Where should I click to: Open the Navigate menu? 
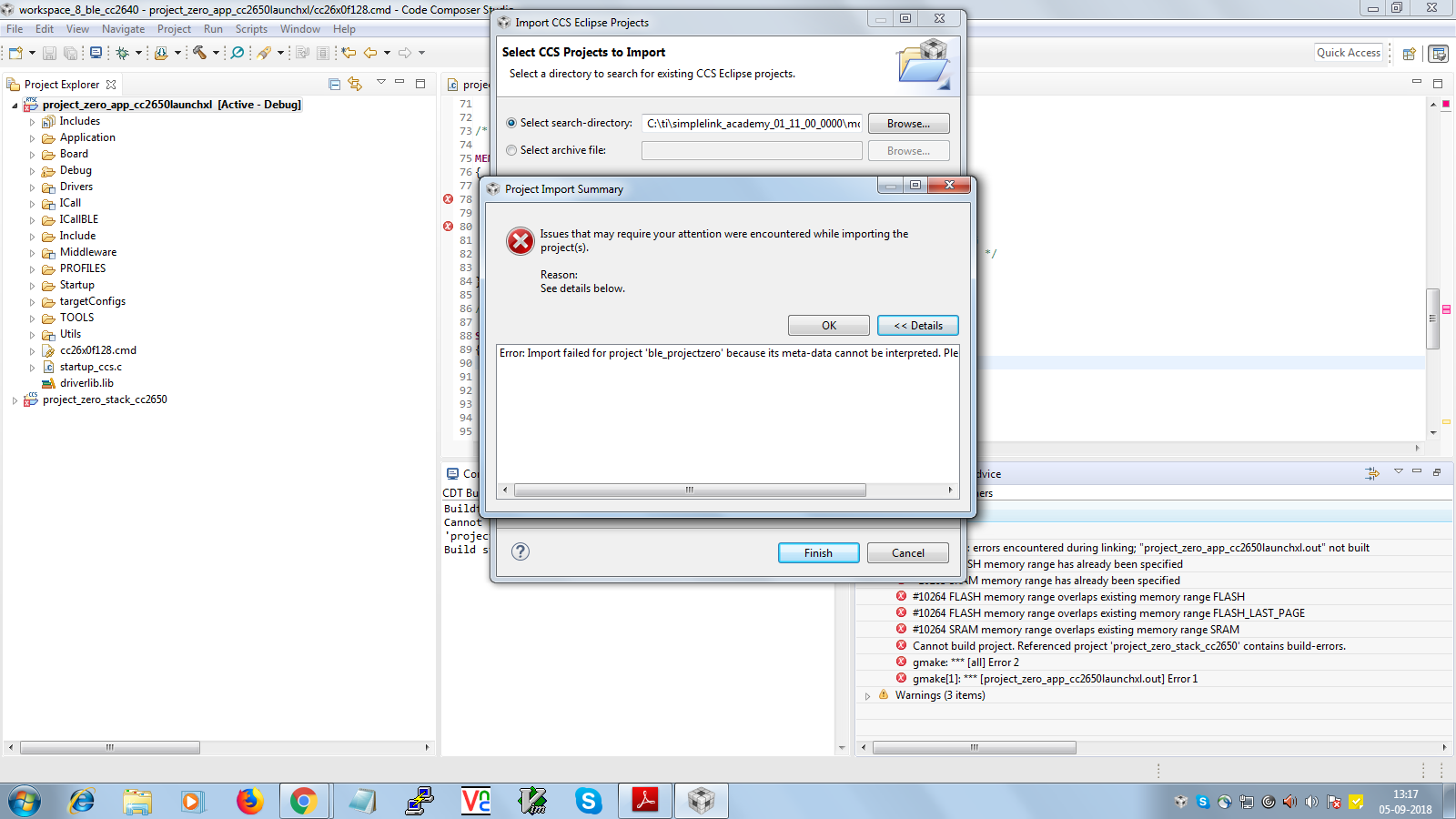pyautogui.click(x=123, y=29)
